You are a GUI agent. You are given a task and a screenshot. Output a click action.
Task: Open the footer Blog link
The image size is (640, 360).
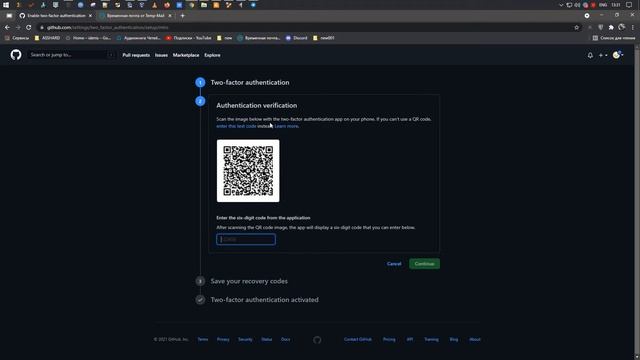coord(453,339)
